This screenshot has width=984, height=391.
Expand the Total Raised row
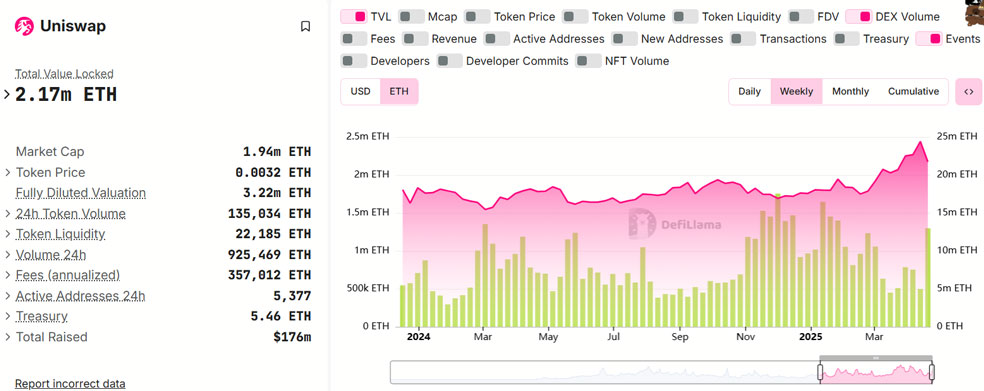click(x=8, y=337)
